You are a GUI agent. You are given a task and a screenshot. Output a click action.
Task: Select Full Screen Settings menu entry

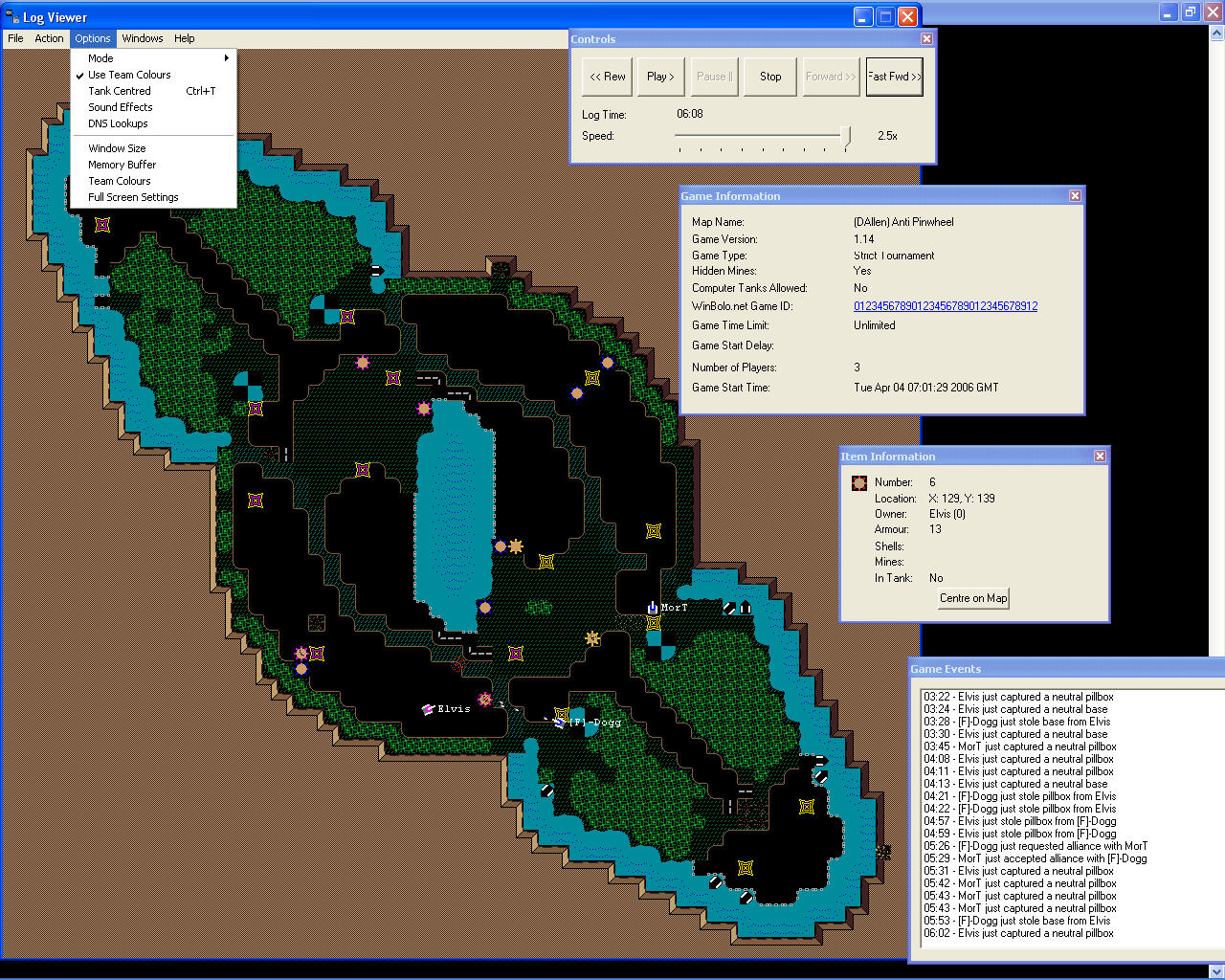point(133,197)
